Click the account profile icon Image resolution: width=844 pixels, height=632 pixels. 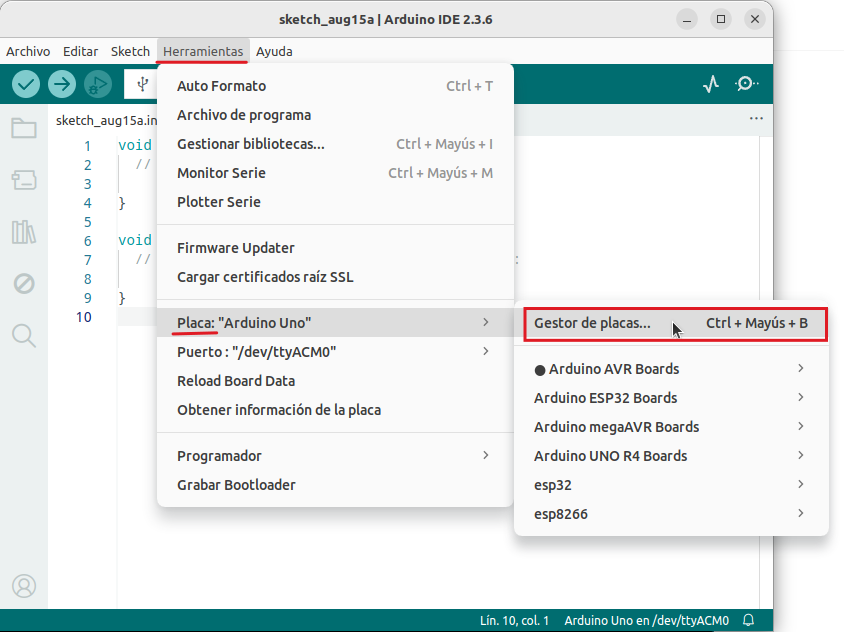point(24,586)
